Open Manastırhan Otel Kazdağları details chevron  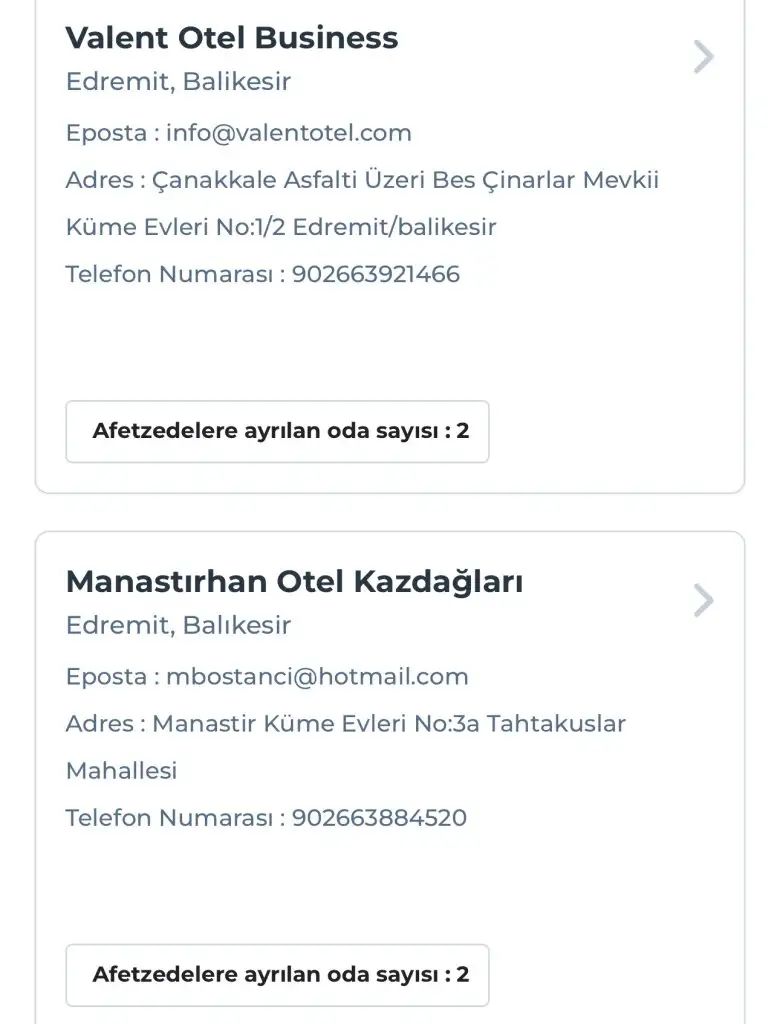coord(703,601)
